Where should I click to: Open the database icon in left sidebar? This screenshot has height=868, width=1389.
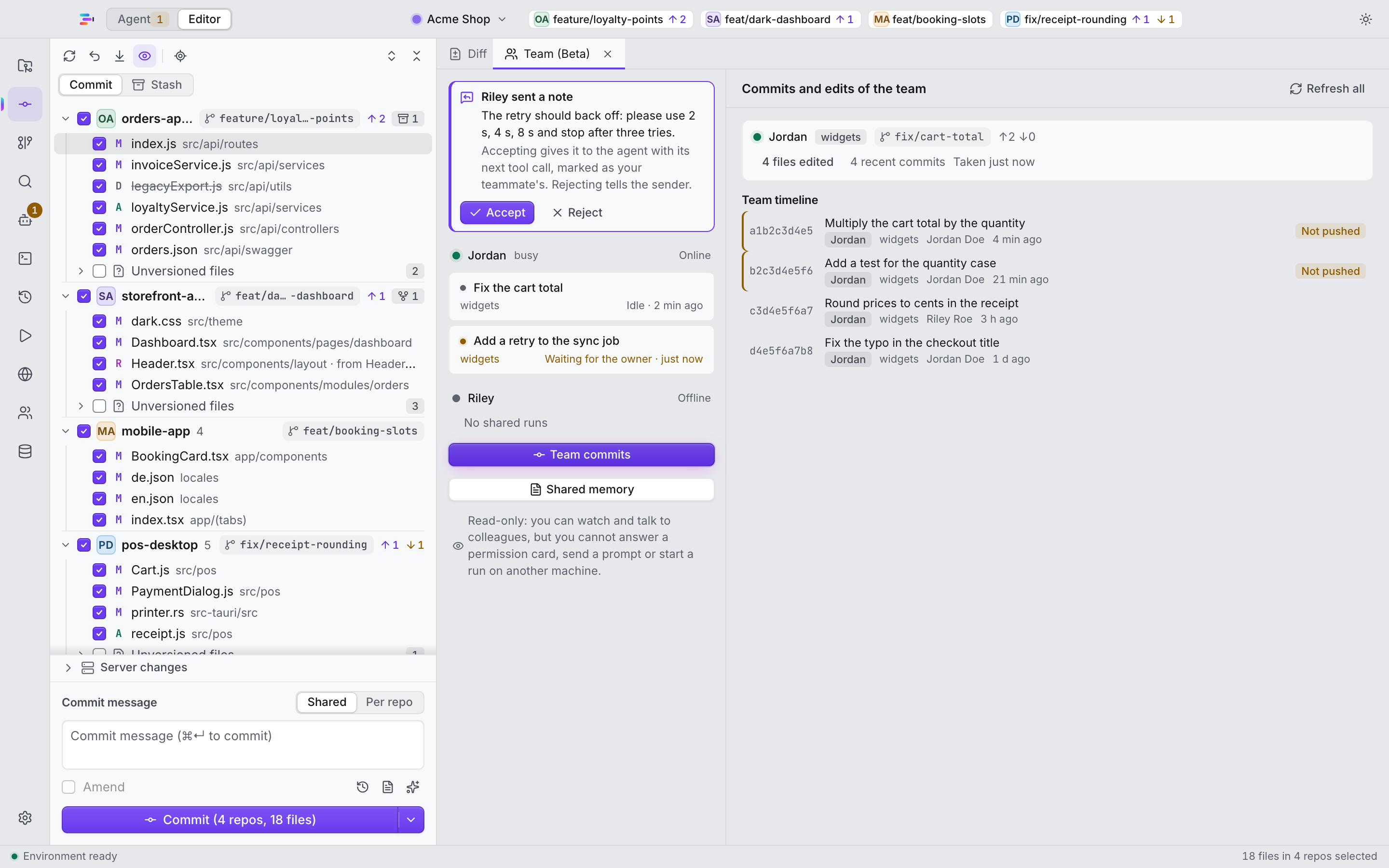[25, 451]
